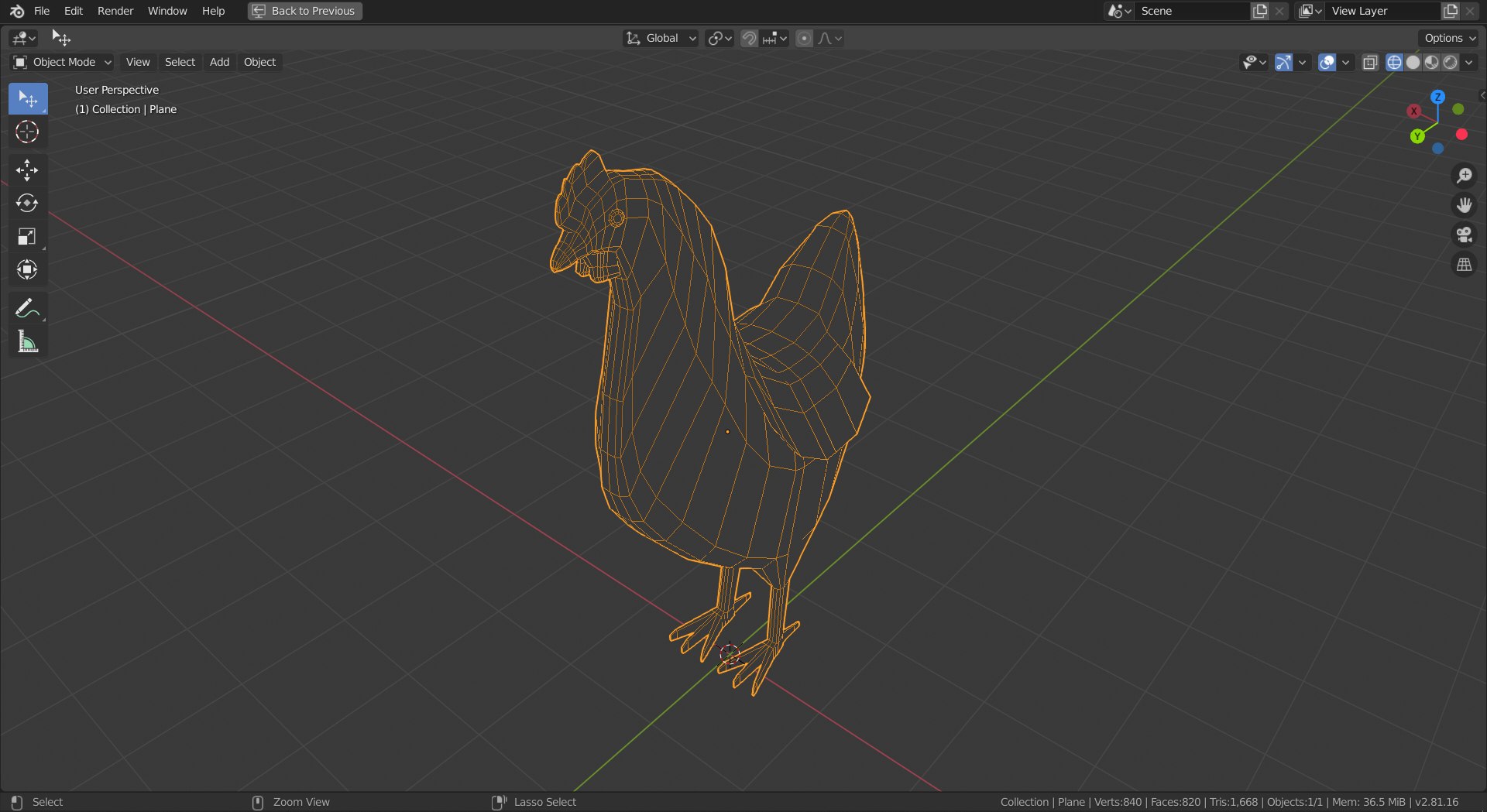Screen dimensions: 1487x812
Task: Open the object visibility and selectability dropdown
Action: point(1254,62)
